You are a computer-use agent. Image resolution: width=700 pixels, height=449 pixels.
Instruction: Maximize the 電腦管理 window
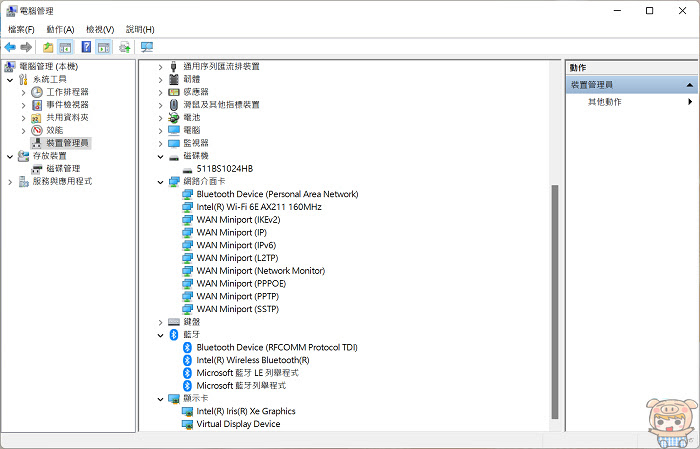click(x=650, y=11)
